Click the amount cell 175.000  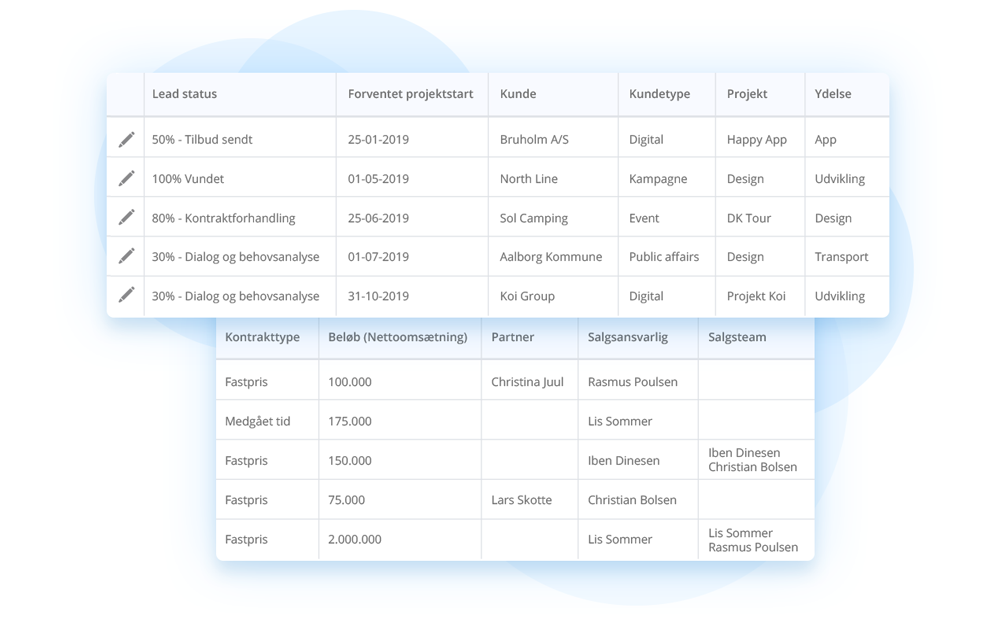[400, 421]
